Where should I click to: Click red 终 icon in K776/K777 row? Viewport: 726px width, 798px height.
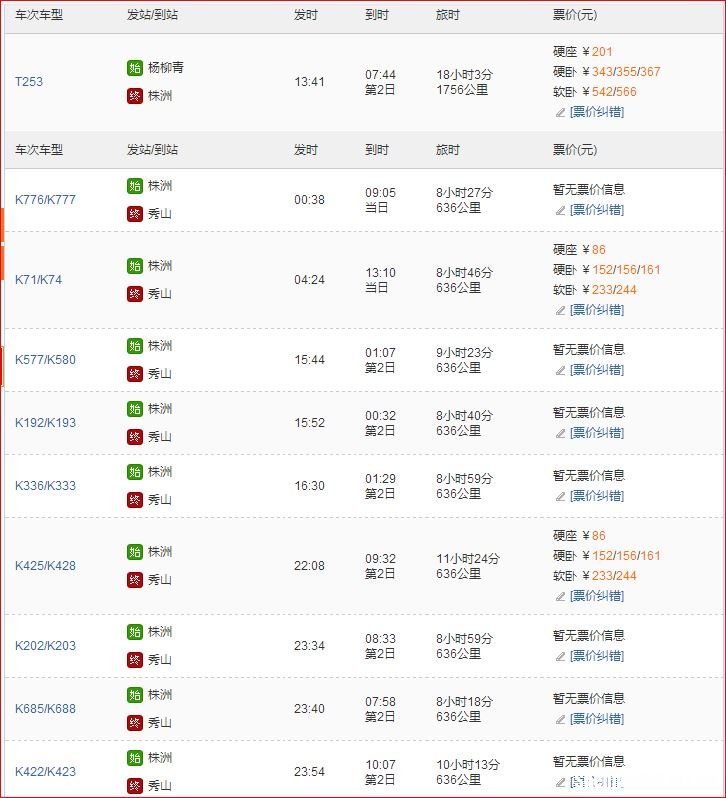pos(135,214)
